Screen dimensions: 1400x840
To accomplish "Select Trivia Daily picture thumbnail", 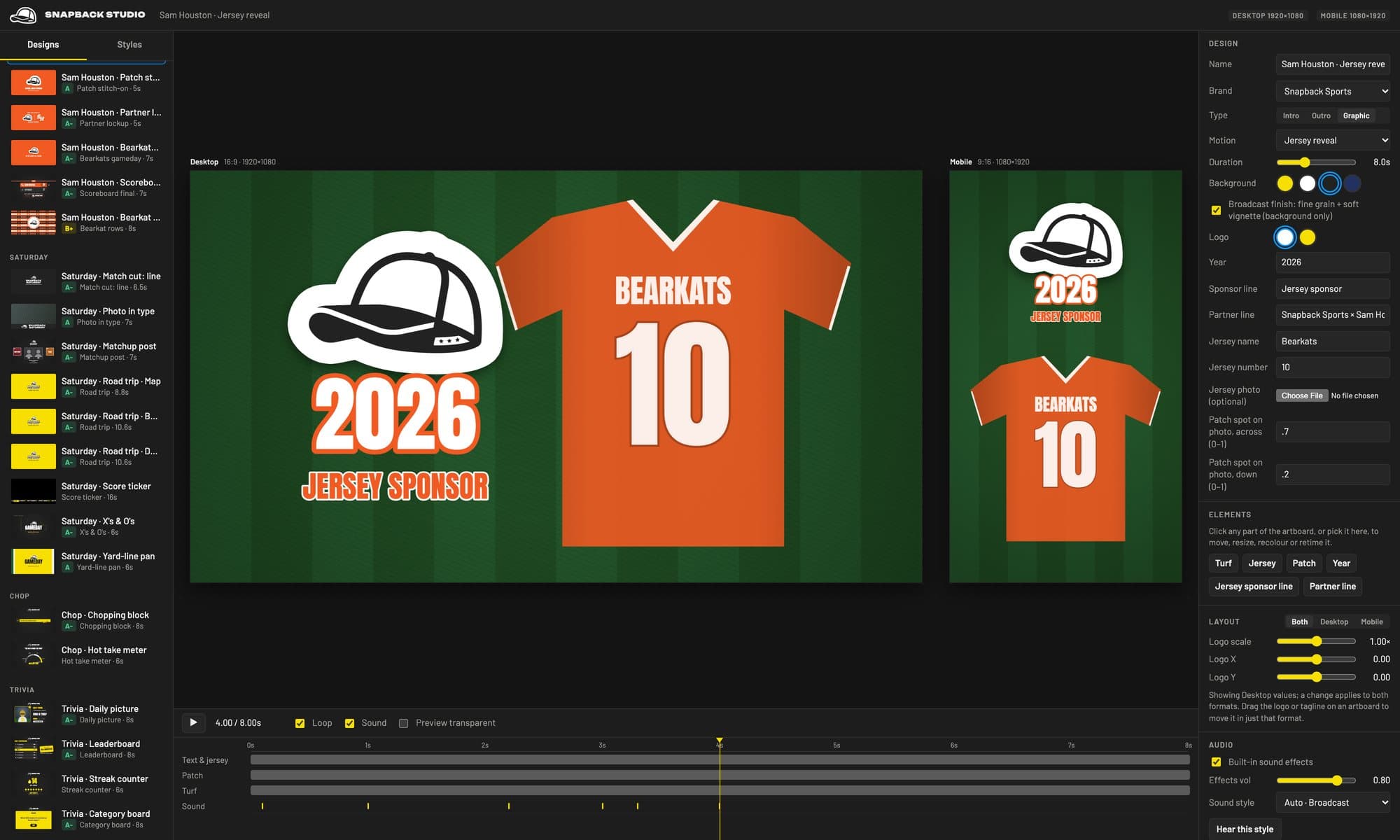I will [x=34, y=714].
